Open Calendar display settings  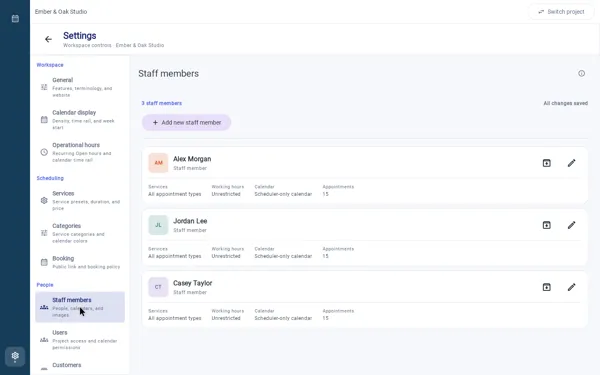point(80,120)
